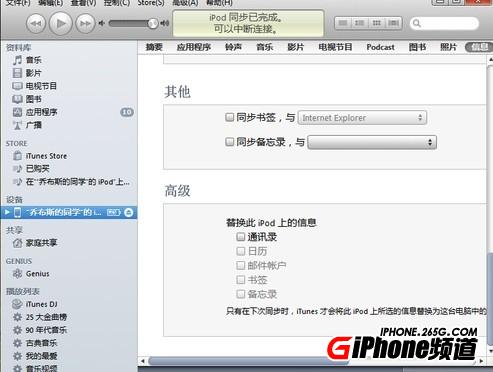Screen dimensions: 493x372
Task: Switch to the 照片 tab
Action: [448, 47]
